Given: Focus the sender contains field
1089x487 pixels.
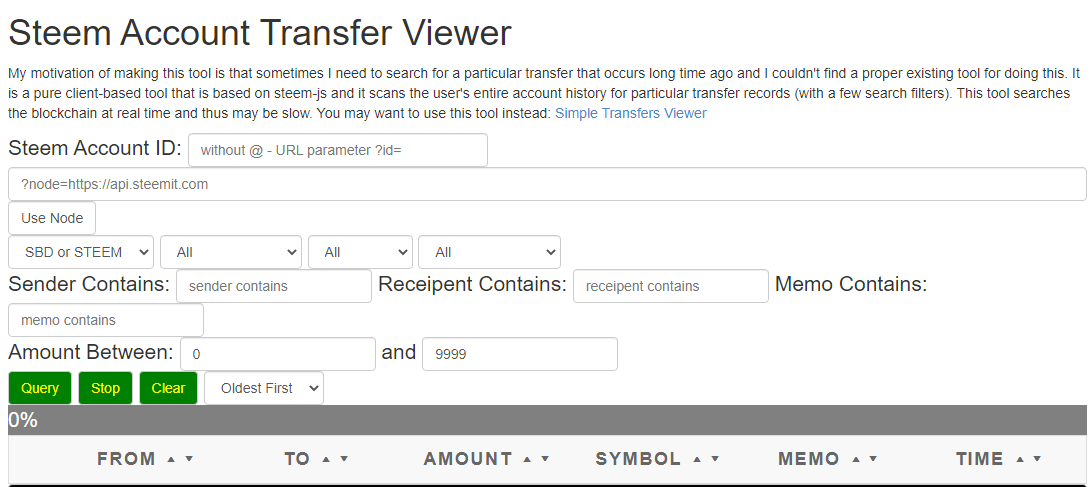Looking at the screenshot, I should [274, 286].
